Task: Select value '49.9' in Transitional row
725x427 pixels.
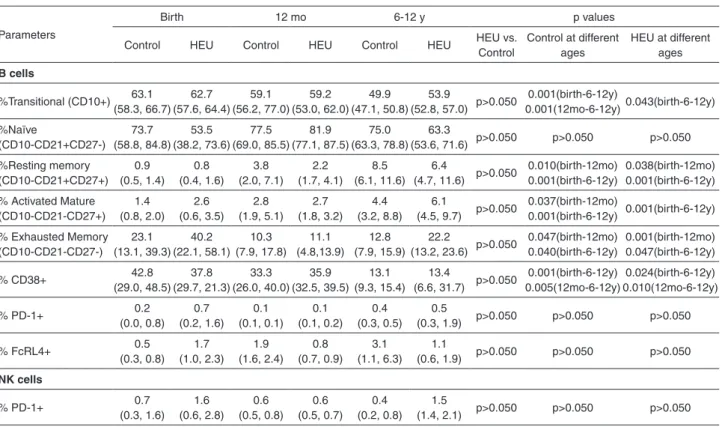Action: pos(380,94)
